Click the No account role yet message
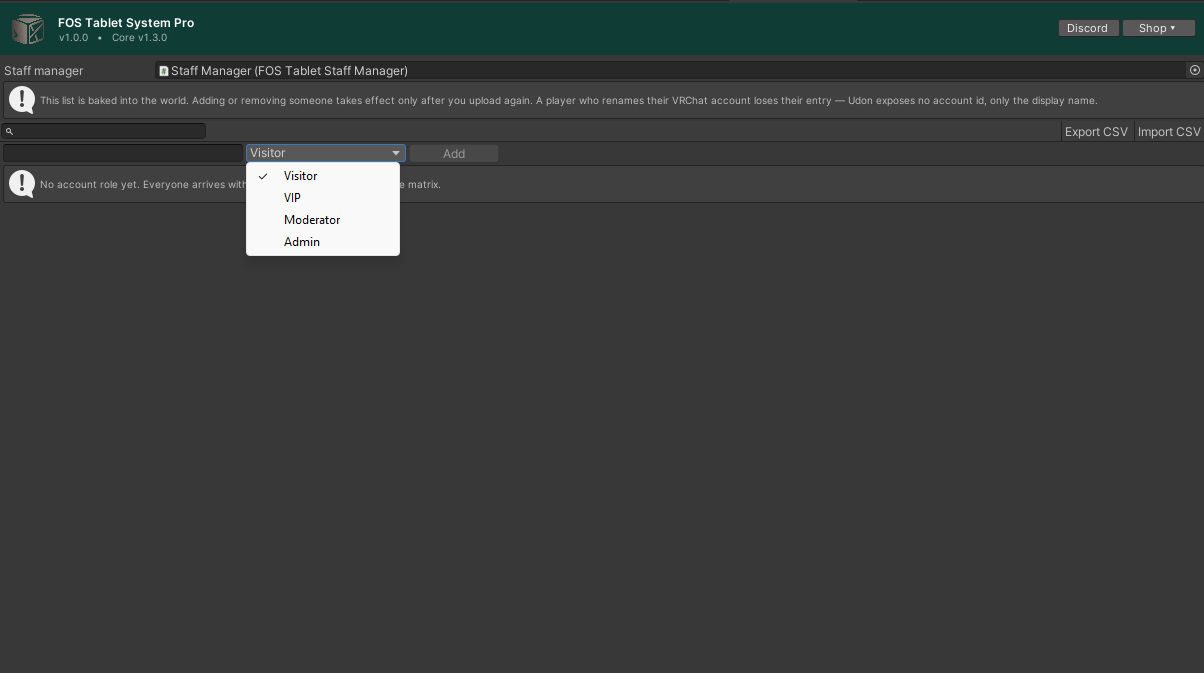 (240, 185)
